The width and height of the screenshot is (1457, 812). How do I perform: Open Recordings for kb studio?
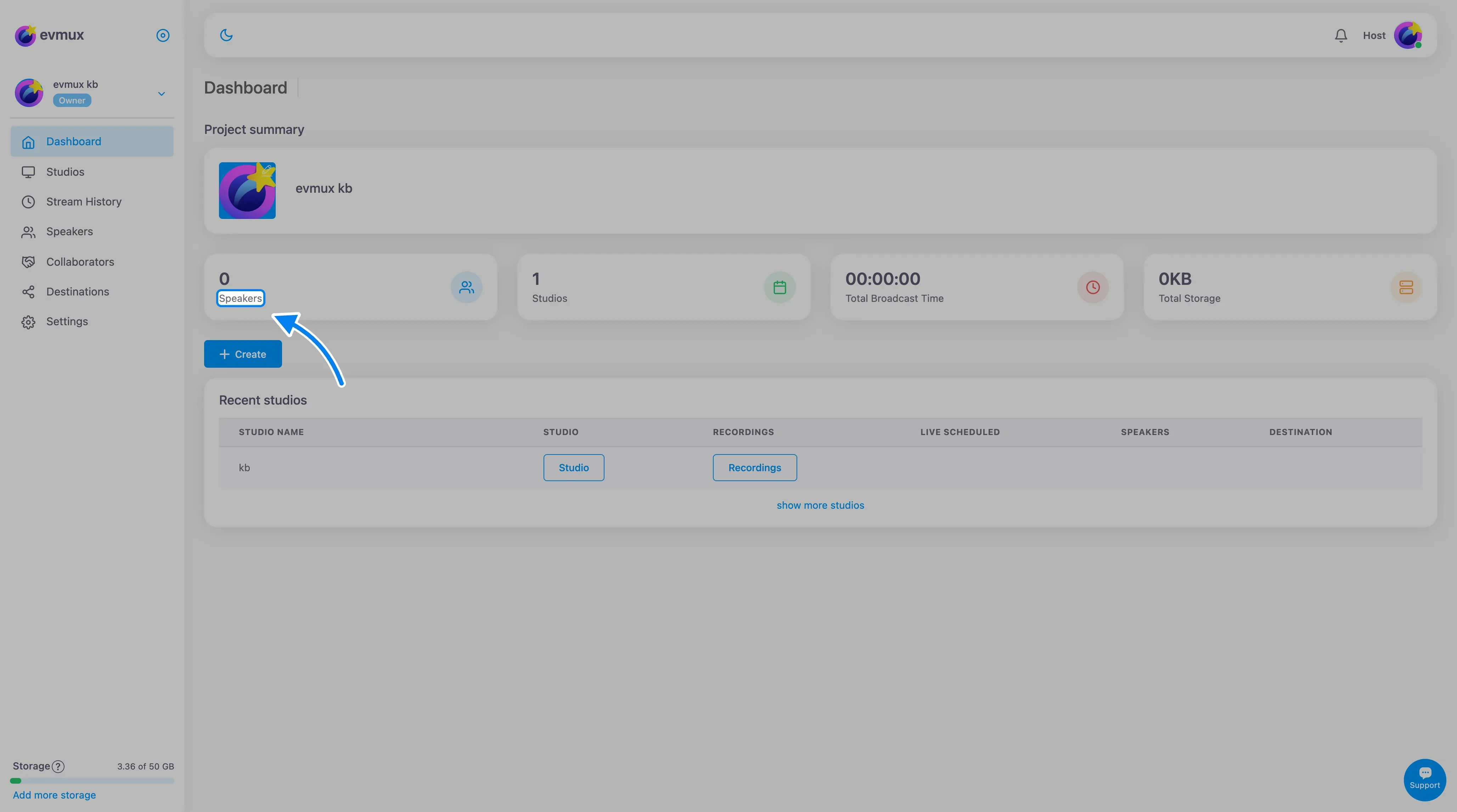(754, 468)
